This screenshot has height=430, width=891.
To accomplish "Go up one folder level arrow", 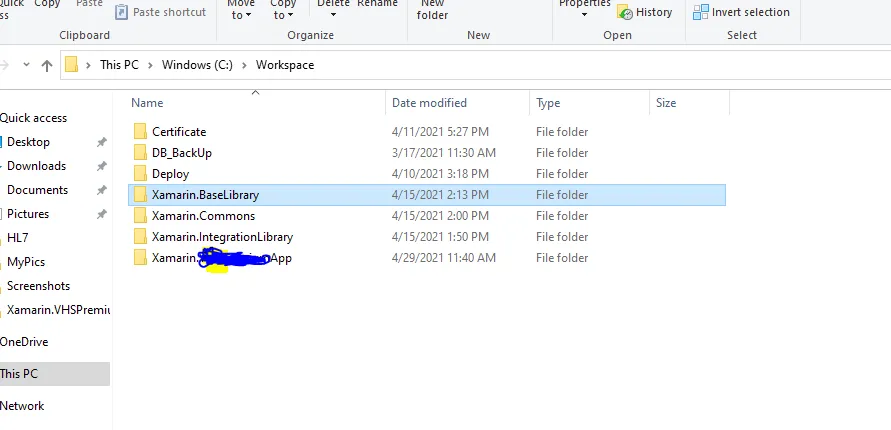I will coord(47,65).
